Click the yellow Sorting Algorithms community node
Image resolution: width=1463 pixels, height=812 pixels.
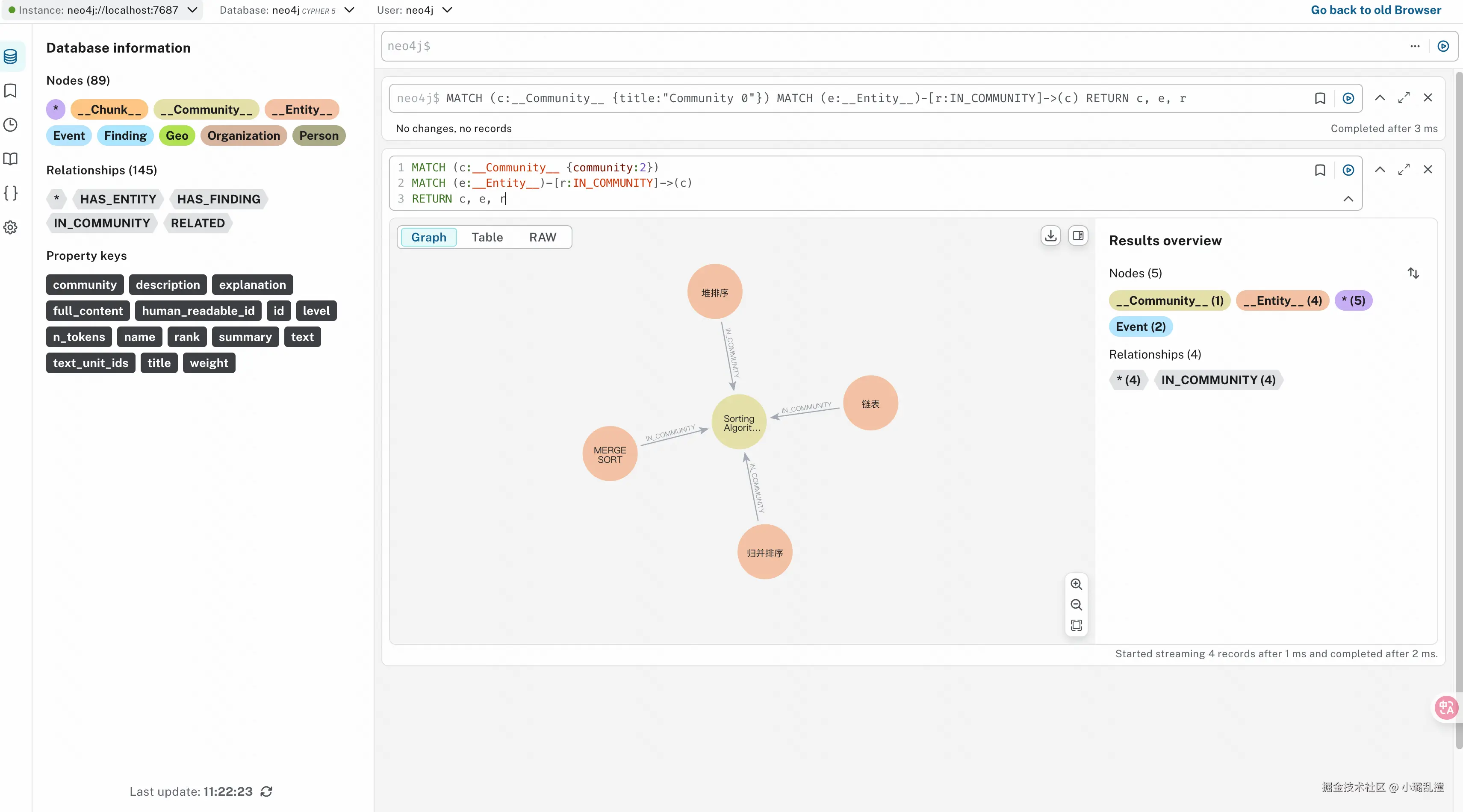[x=738, y=423]
